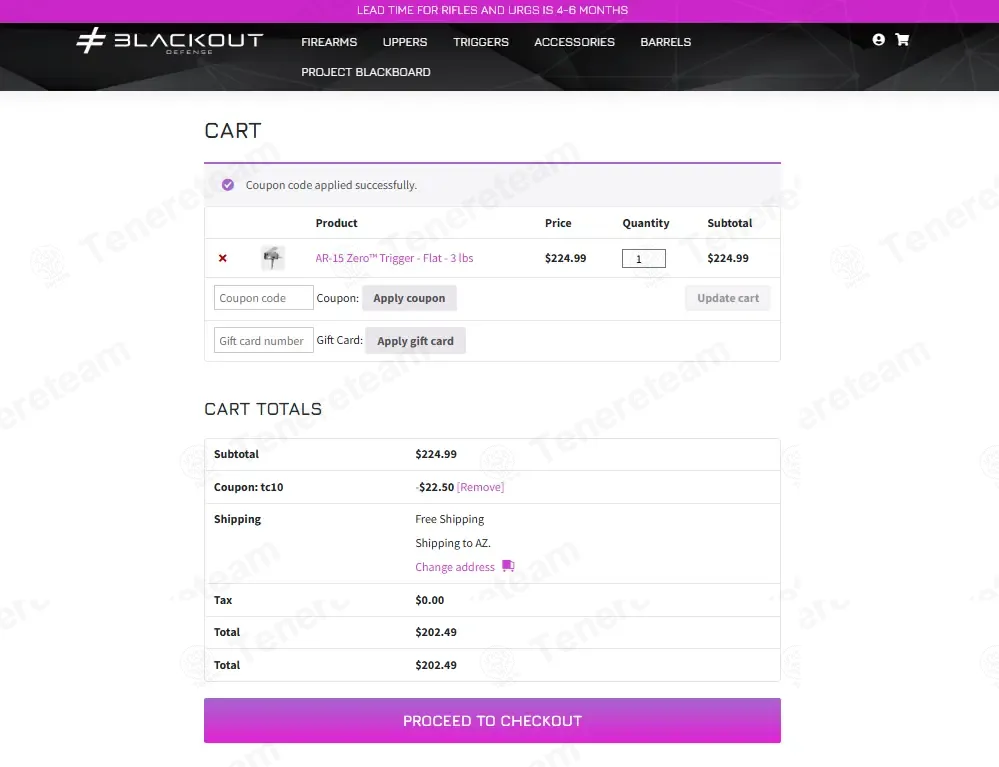This screenshot has height=767, width=999.
Task: Open the AR-15 Zero Trigger product link
Action: (394, 258)
